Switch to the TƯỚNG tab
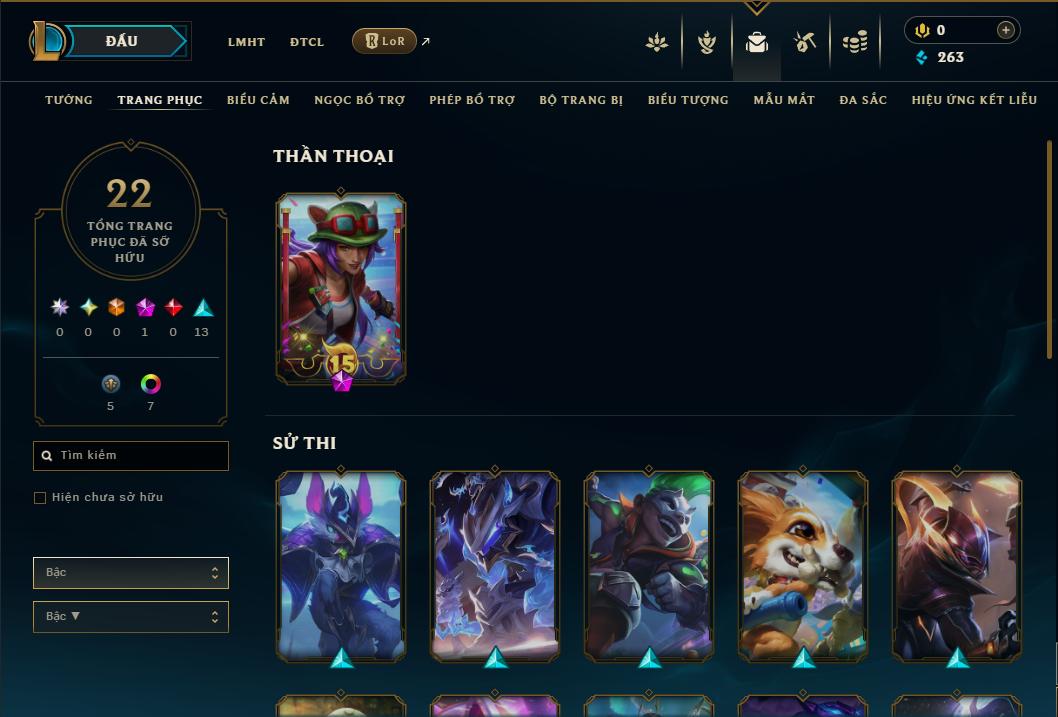The height and width of the screenshot is (717, 1058). click(69, 100)
